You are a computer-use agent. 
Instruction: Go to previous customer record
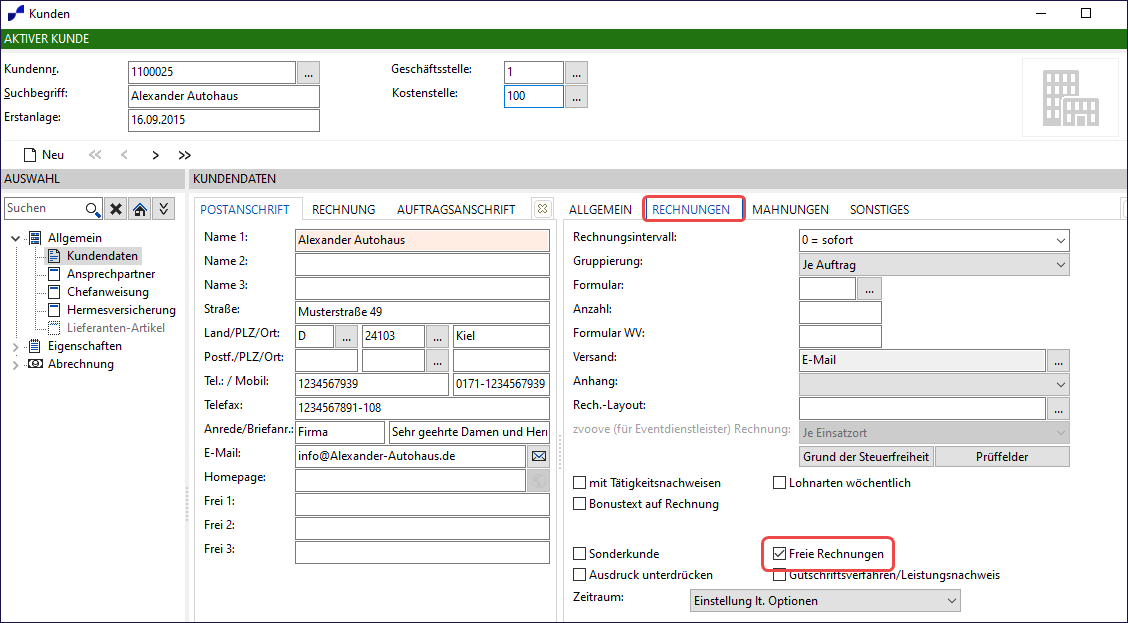124,155
